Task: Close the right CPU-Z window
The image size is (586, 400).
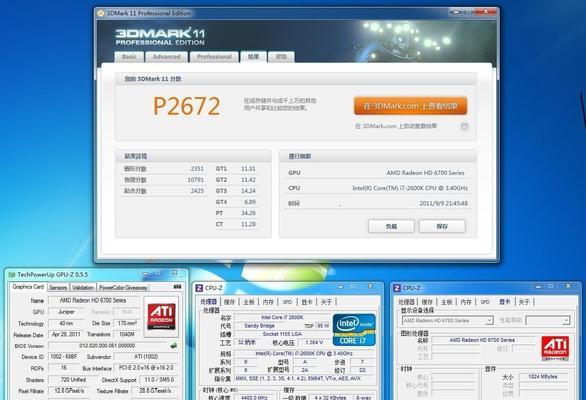Action: 568,286
